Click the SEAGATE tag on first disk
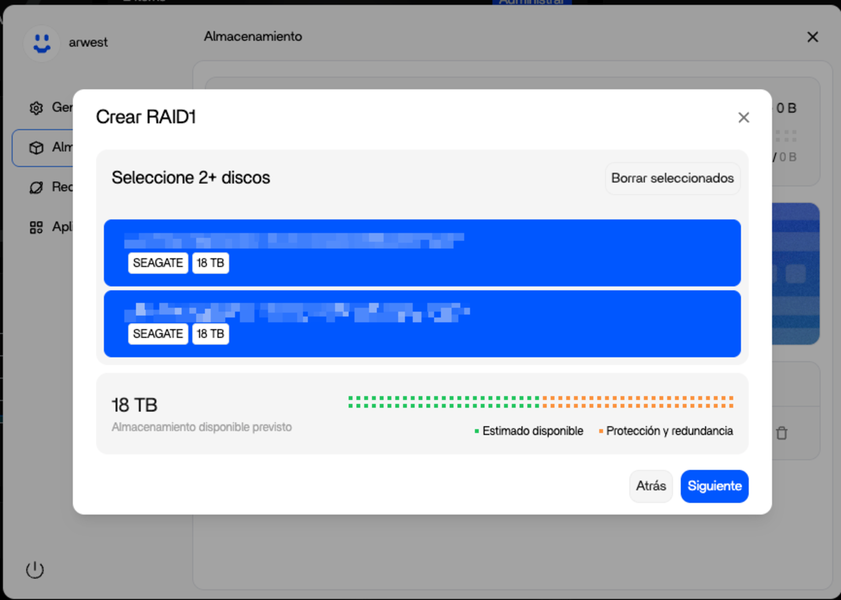Viewport: 841px width, 600px height. tap(158, 263)
